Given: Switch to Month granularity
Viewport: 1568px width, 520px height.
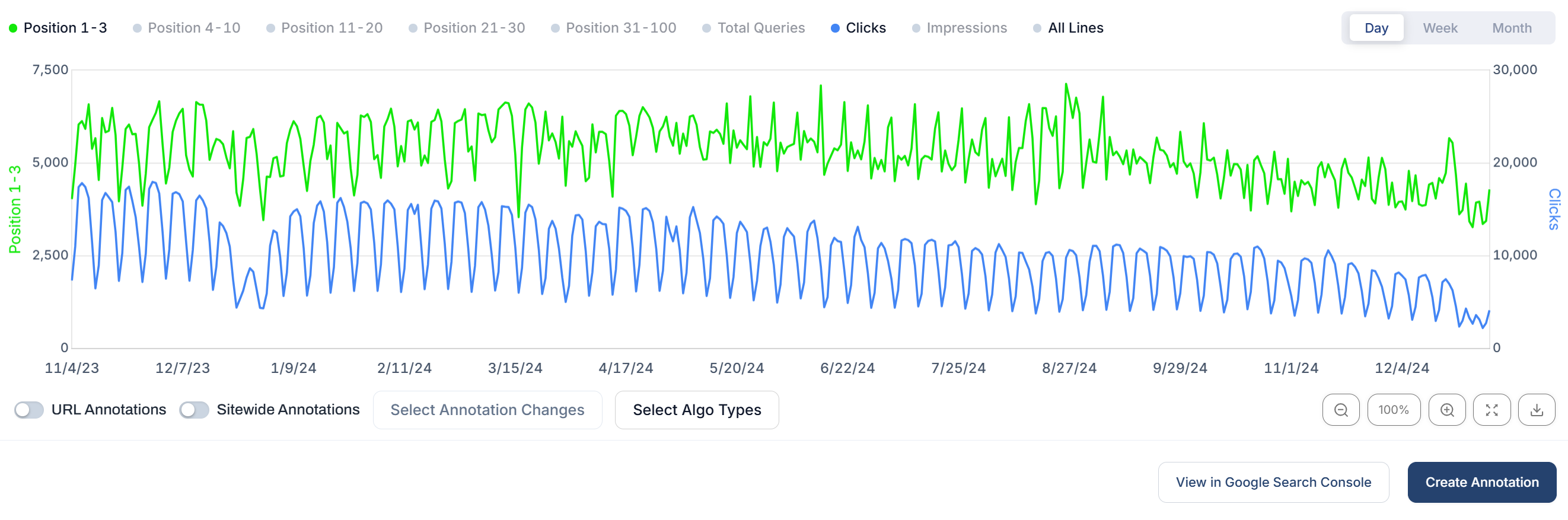Looking at the screenshot, I should click(1512, 28).
